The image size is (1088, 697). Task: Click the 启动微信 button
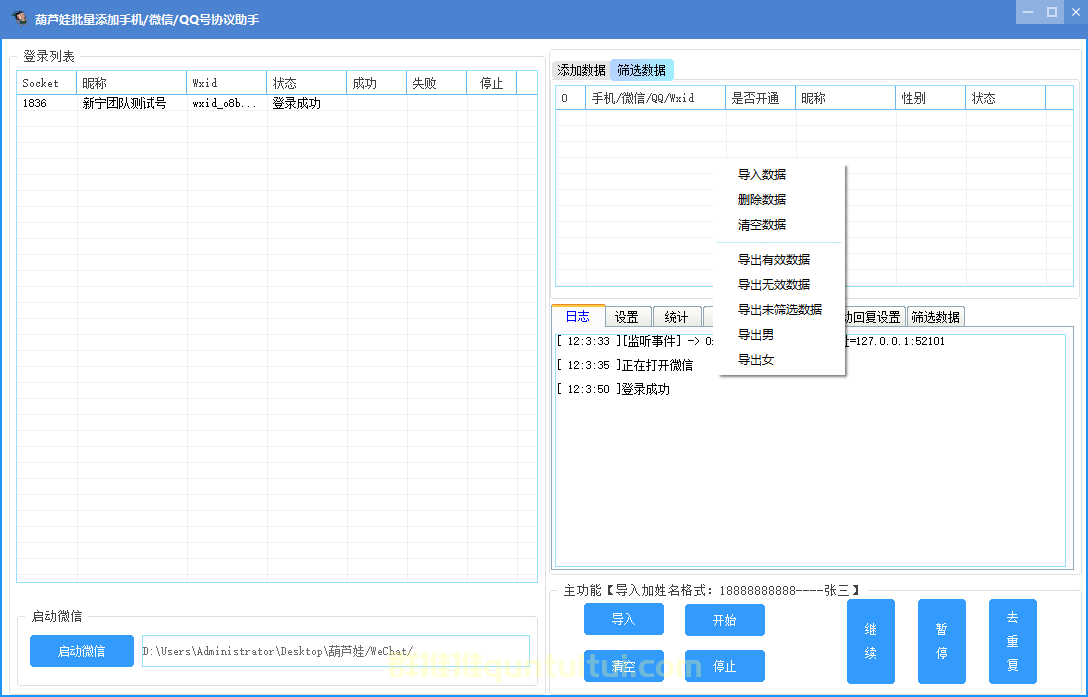82,651
